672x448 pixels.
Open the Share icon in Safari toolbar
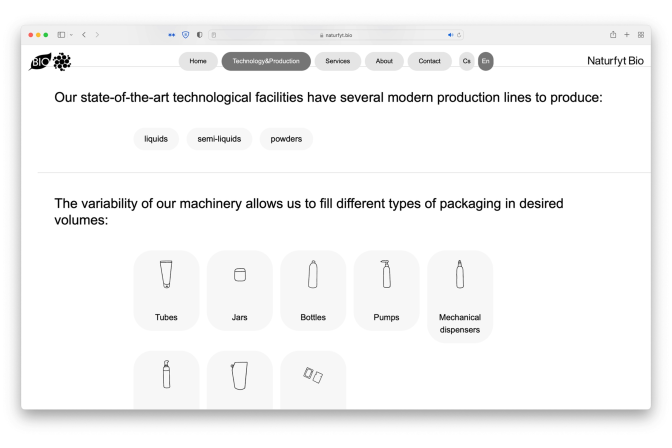613,35
